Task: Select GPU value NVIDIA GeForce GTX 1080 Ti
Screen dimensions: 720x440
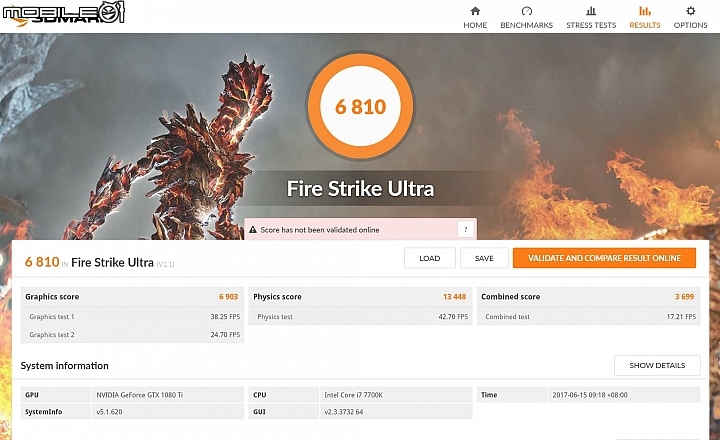Action: [x=140, y=395]
